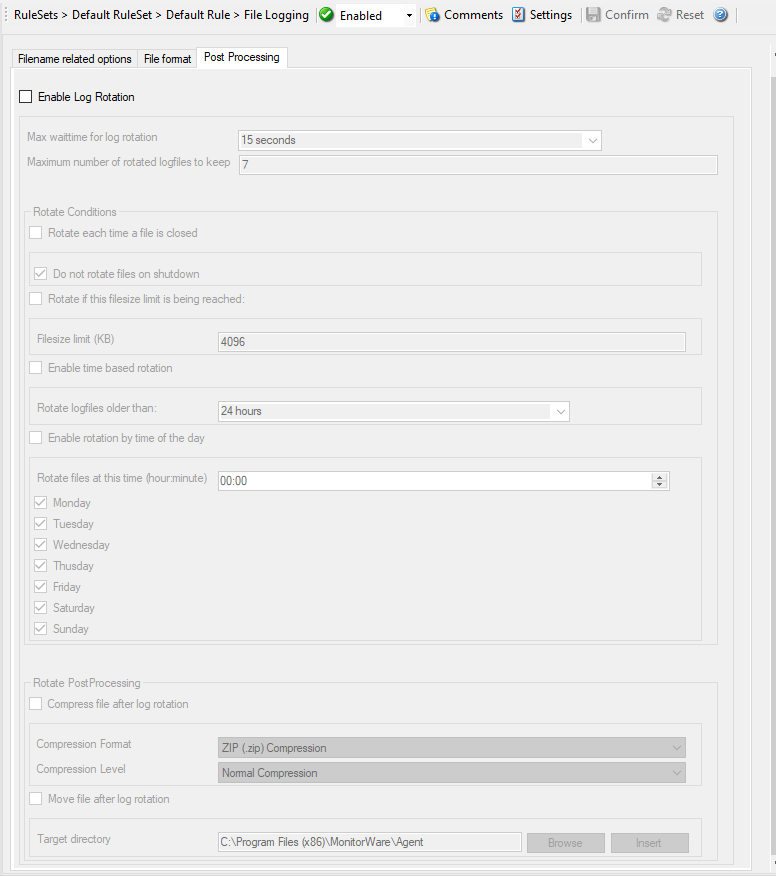Click the Reset arrows icon
This screenshot has height=876, width=776.
(664, 15)
